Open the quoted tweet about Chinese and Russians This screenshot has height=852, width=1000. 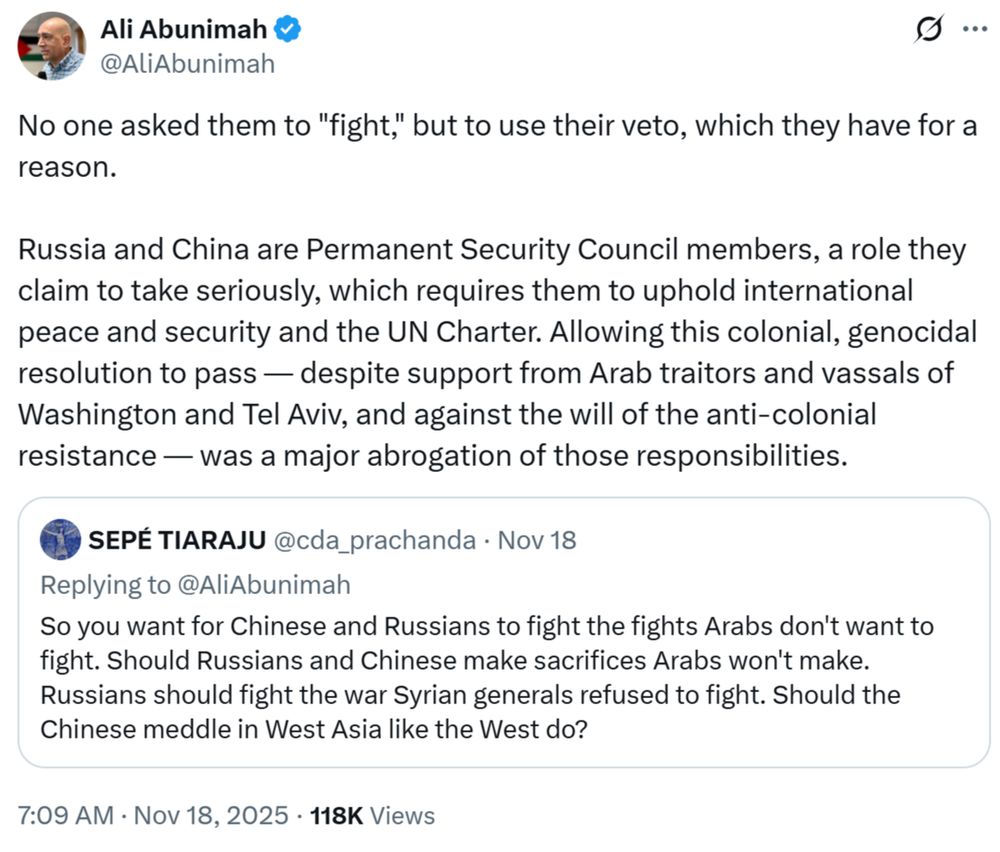point(504,633)
